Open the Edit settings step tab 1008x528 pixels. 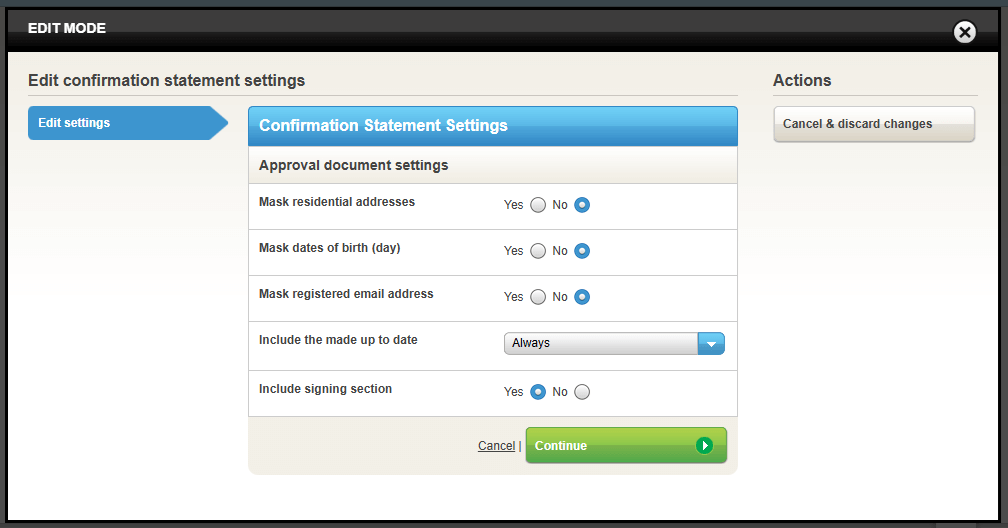(x=120, y=123)
